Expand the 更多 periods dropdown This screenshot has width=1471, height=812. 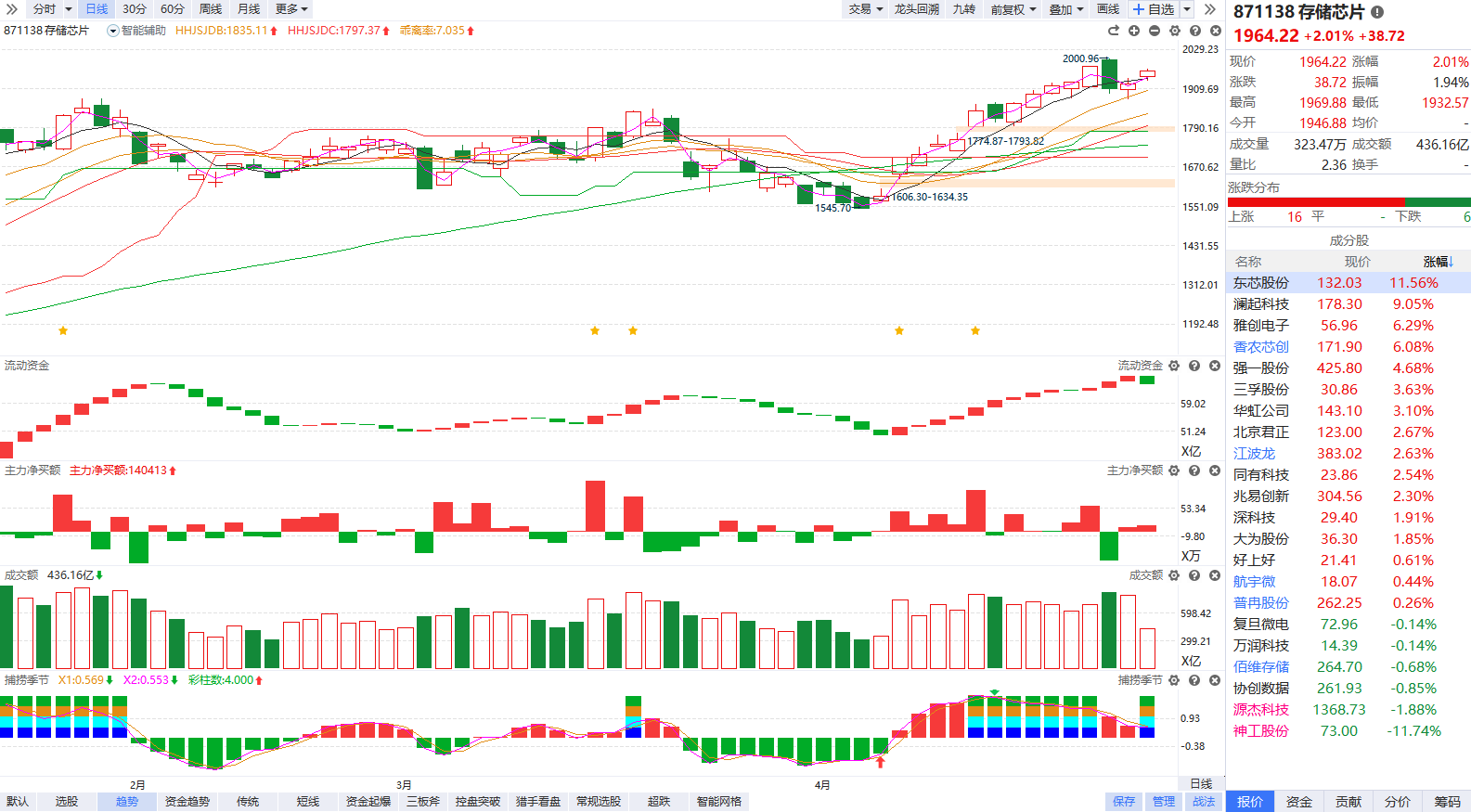291,9
